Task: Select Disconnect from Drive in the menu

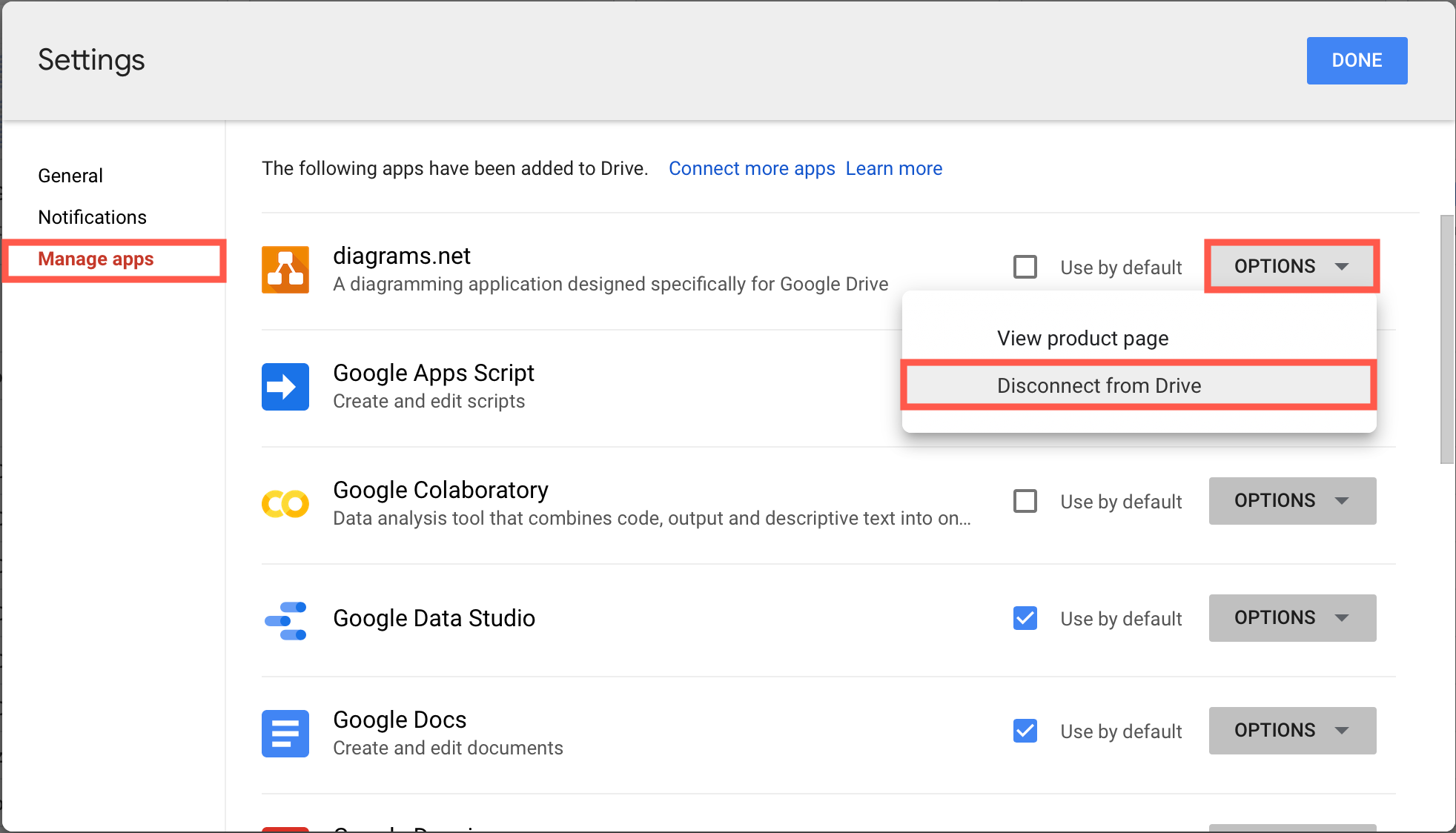Action: (x=1099, y=385)
